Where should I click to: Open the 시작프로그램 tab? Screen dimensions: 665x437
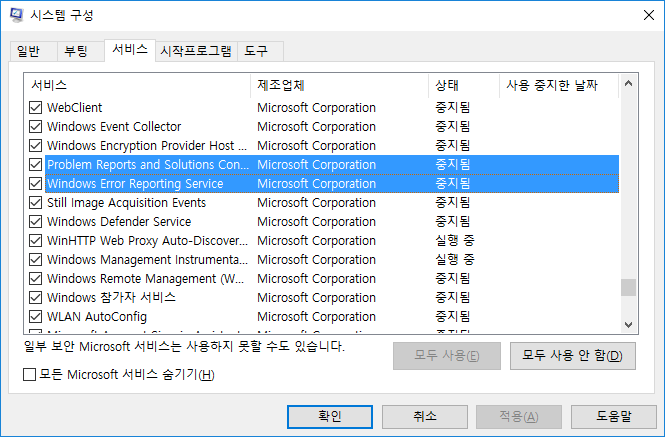click(196, 51)
